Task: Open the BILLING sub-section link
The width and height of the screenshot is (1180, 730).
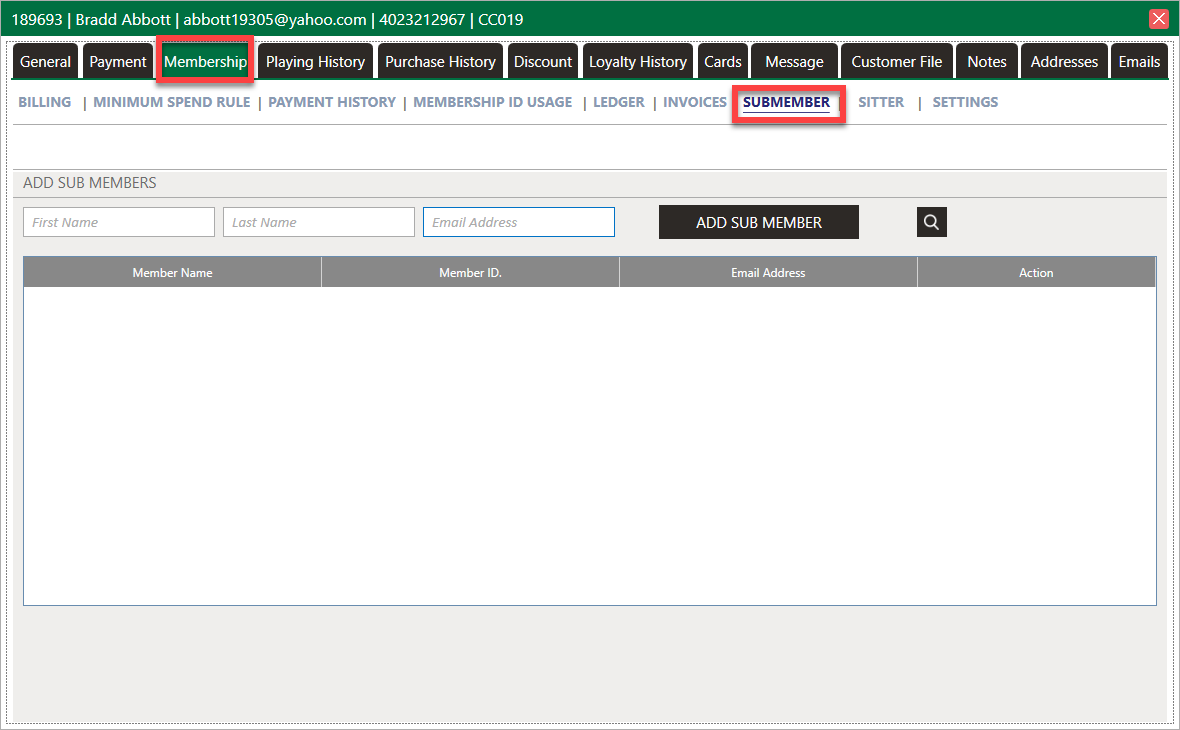Action: (x=45, y=102)
